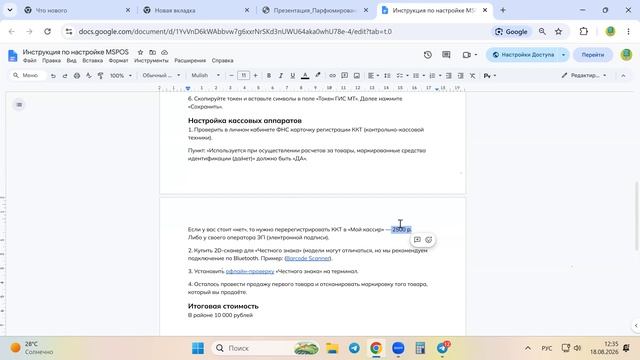The width and height of the screenshot is (640, 360).
Task: Click the Insert image icon
Action: [x=357, y=76]
